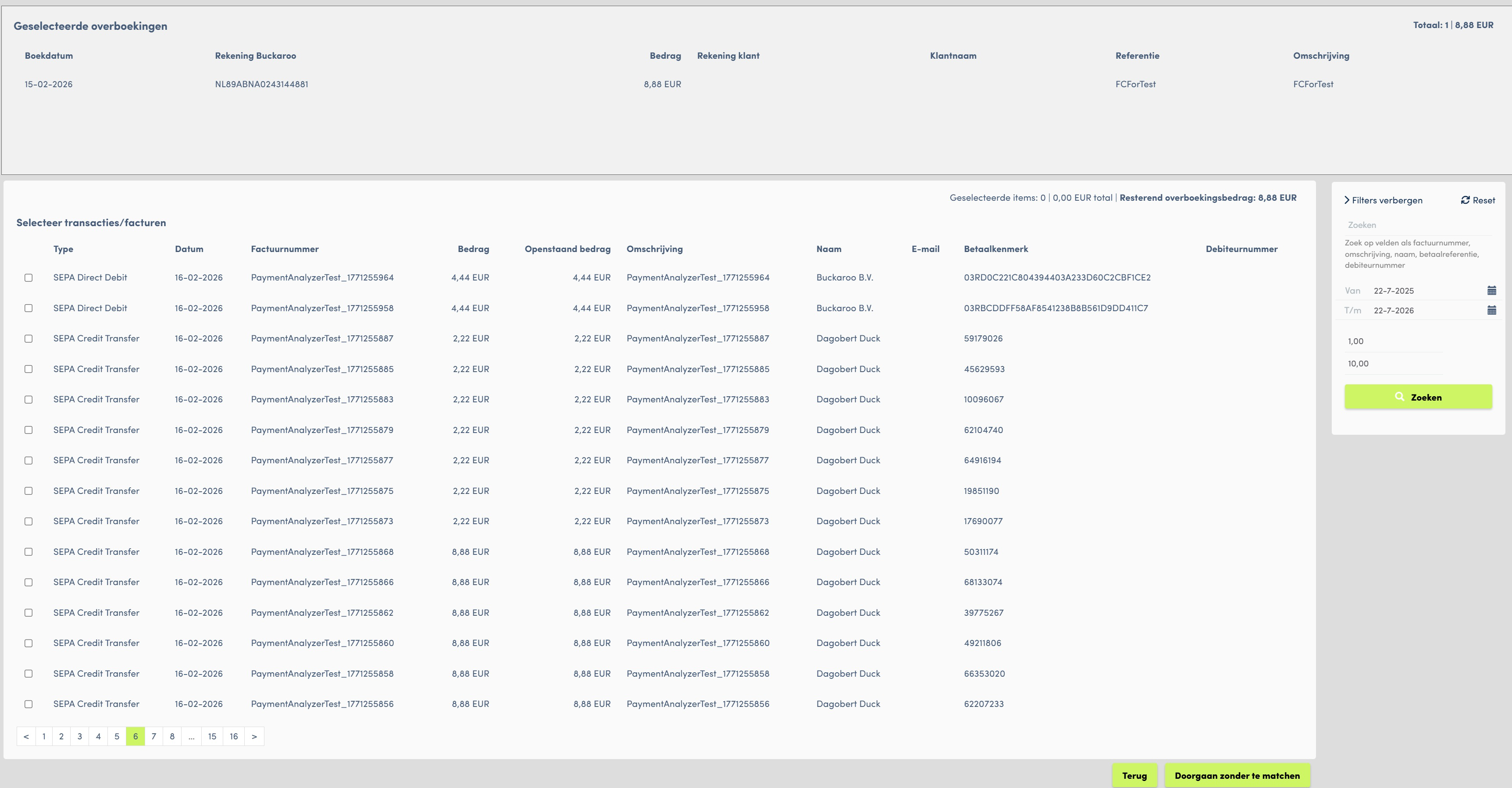The height and width of the screenshot is (788, 1512).
Task: Check SEPA Direct Debit row ending 1255964
Action: pyautogui.click(x=28, y=277)
